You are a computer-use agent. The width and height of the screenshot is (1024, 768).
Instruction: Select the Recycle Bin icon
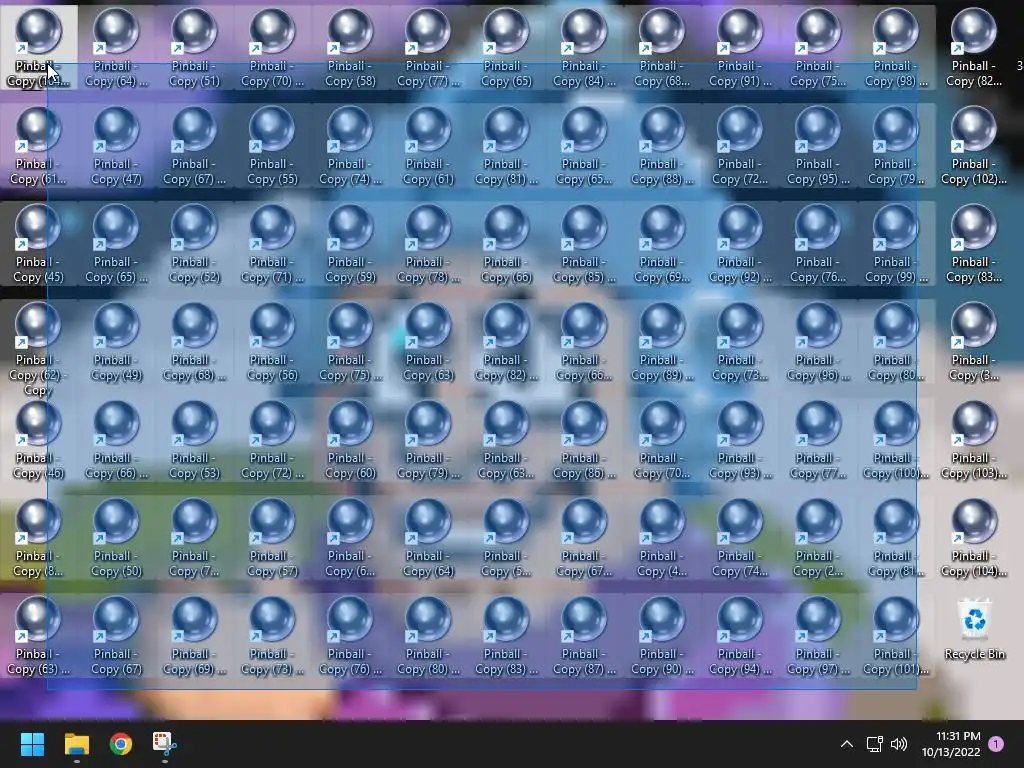[x=974, y=630]
